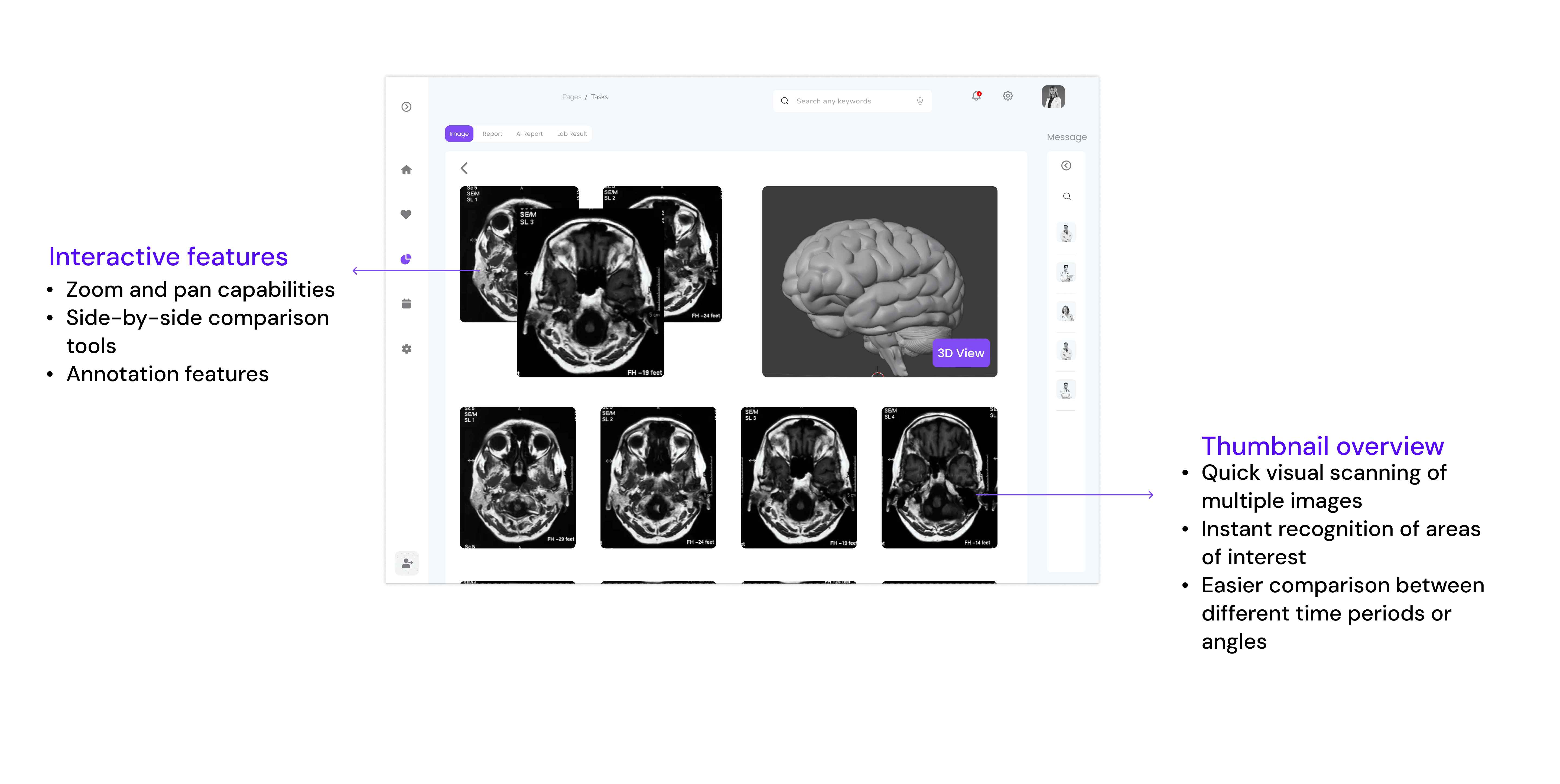Viewport: 1560px width, 784px height.
Task: Open the SL 4 MRI thumbnail
Action: pos(939,477)
